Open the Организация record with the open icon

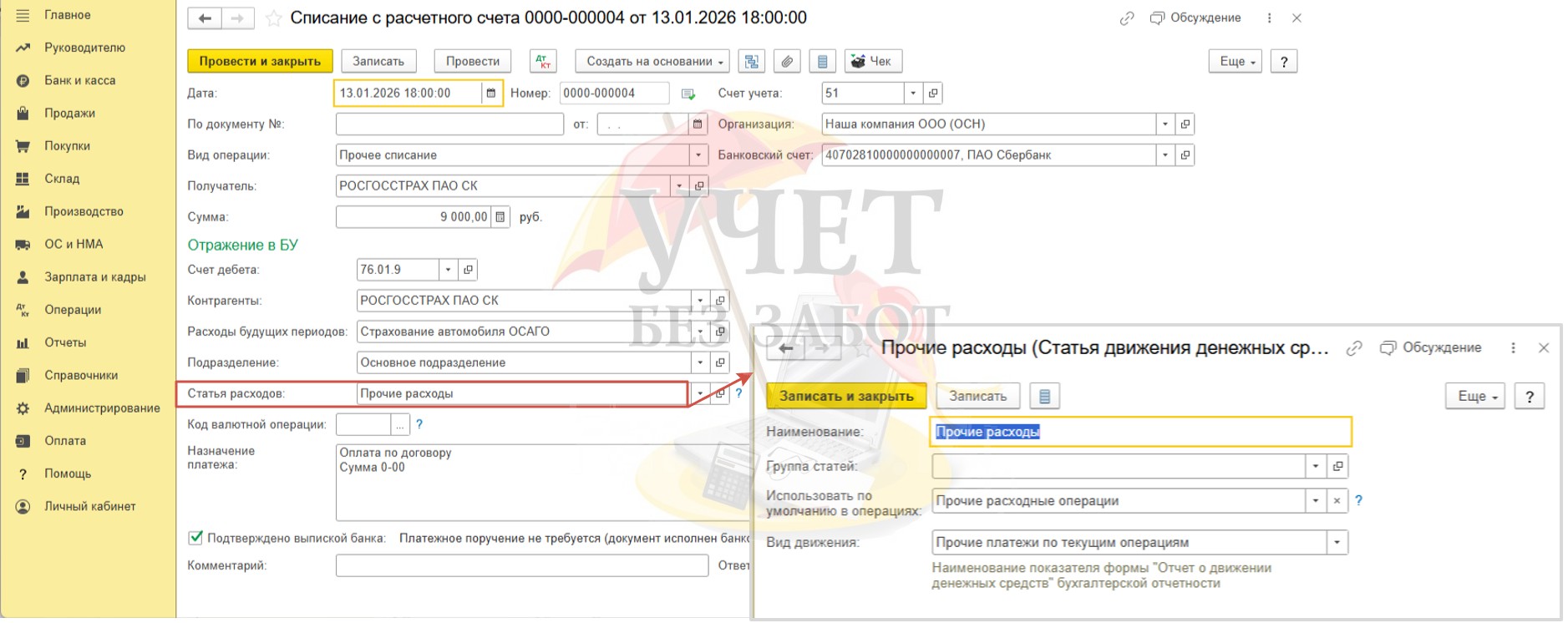tap(1185, 124)
